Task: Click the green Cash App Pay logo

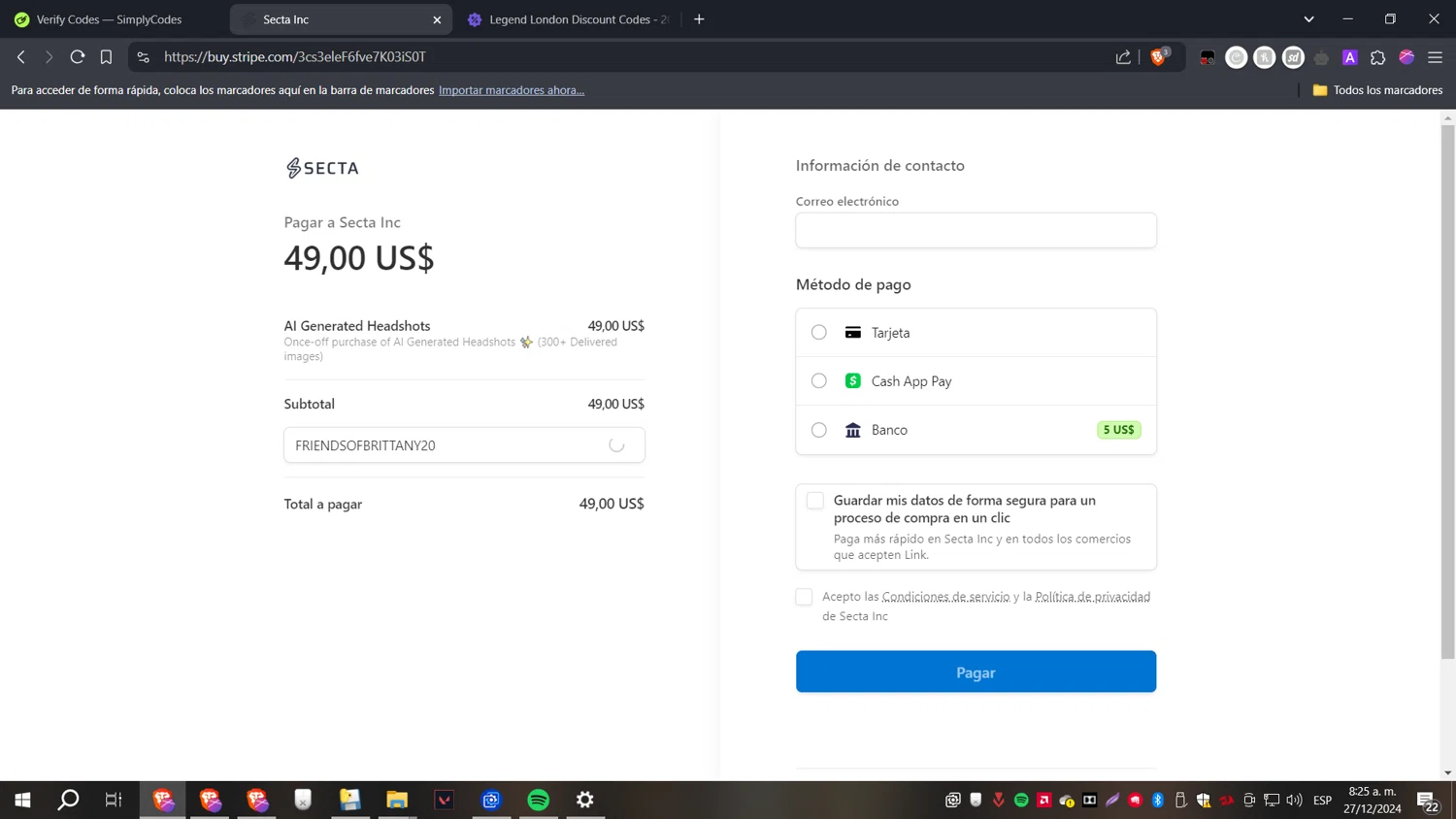Action: click(x=852, y=380)
